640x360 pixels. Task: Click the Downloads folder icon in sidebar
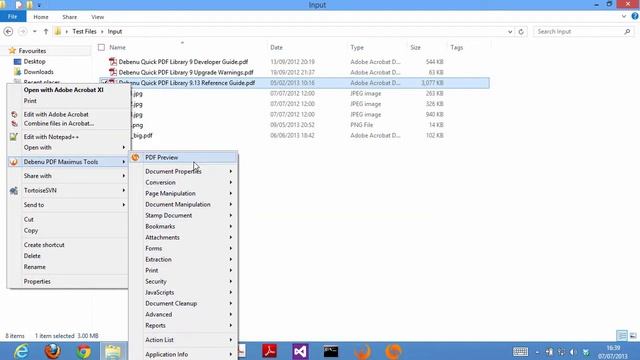pos(17,72)
